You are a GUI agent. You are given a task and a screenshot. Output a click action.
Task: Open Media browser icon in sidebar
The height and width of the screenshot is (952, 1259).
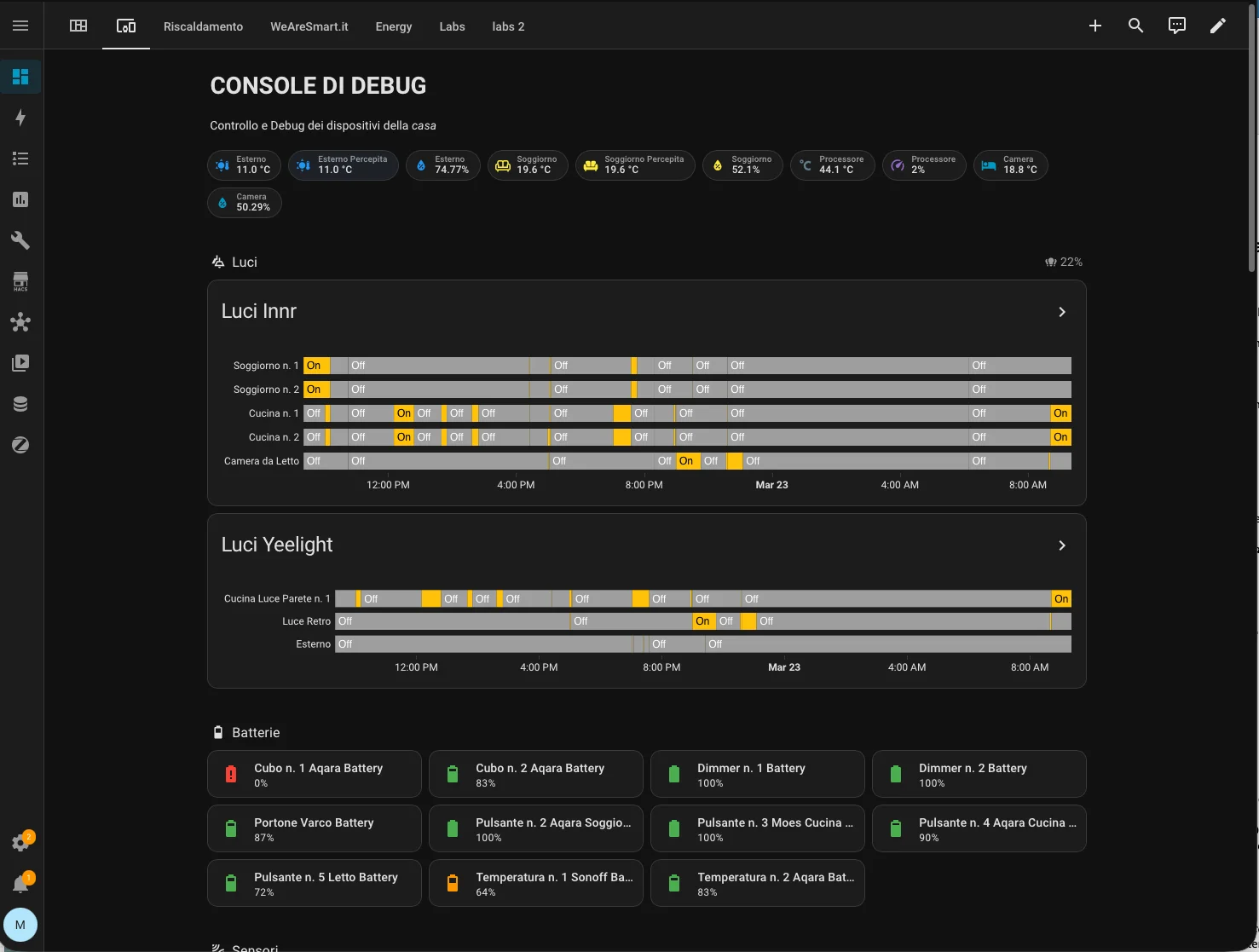click(20, 363)
